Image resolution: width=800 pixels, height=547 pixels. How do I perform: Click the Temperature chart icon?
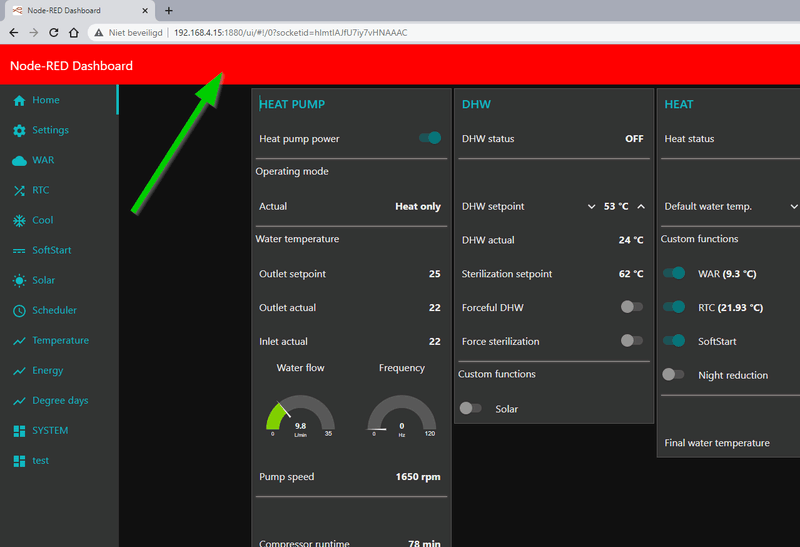coord(19,341)
